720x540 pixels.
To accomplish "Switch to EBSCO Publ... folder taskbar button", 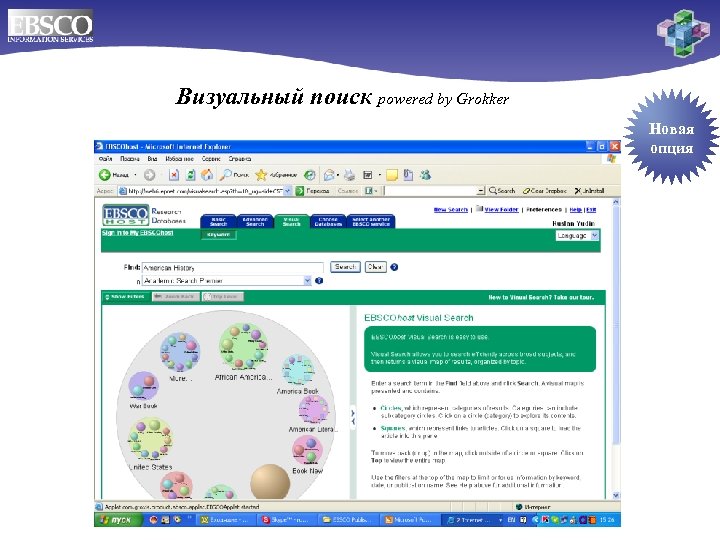I will (x=350, y=520).
